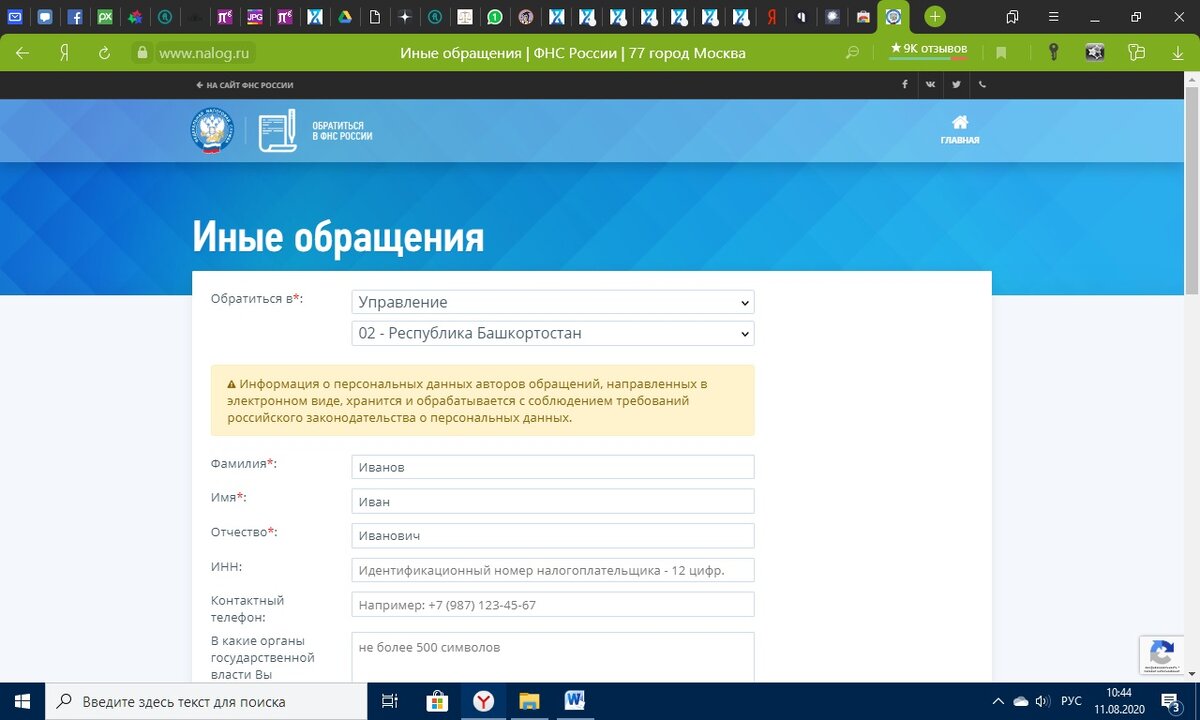Image resolution: width=1200 pixels, height=720 pixels.
Task: Open the browser hamburger menu
Action: click(1053, 17)
